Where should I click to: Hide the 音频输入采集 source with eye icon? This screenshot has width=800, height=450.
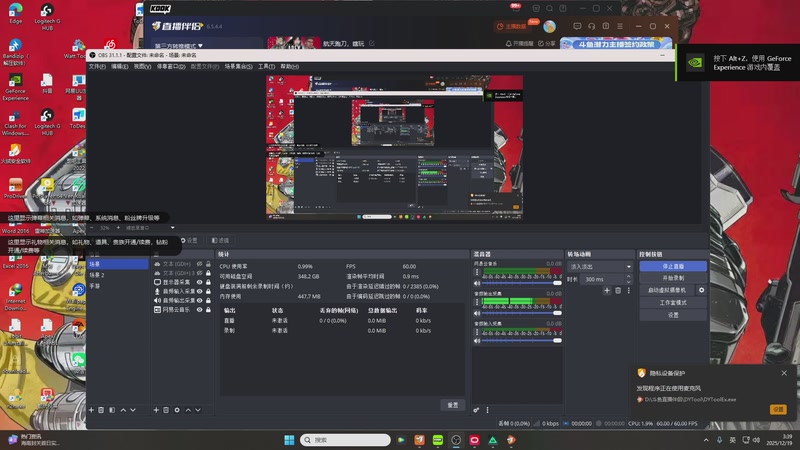(199, 291)
